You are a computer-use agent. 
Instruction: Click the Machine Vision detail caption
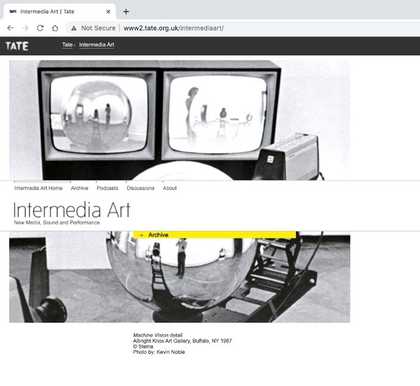pyautogui.click(x=158, y=335)
